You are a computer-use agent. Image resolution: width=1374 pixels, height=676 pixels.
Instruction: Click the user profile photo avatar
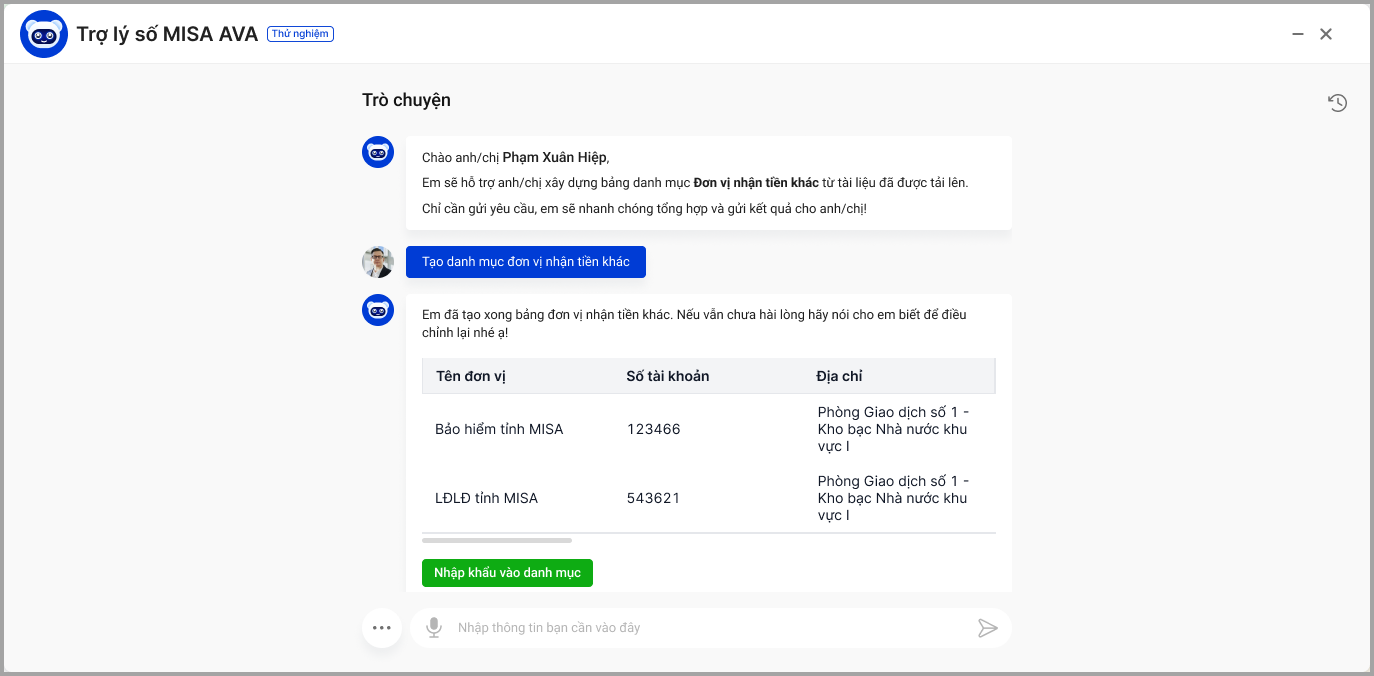pyautogui.click(x=378, y=262)
